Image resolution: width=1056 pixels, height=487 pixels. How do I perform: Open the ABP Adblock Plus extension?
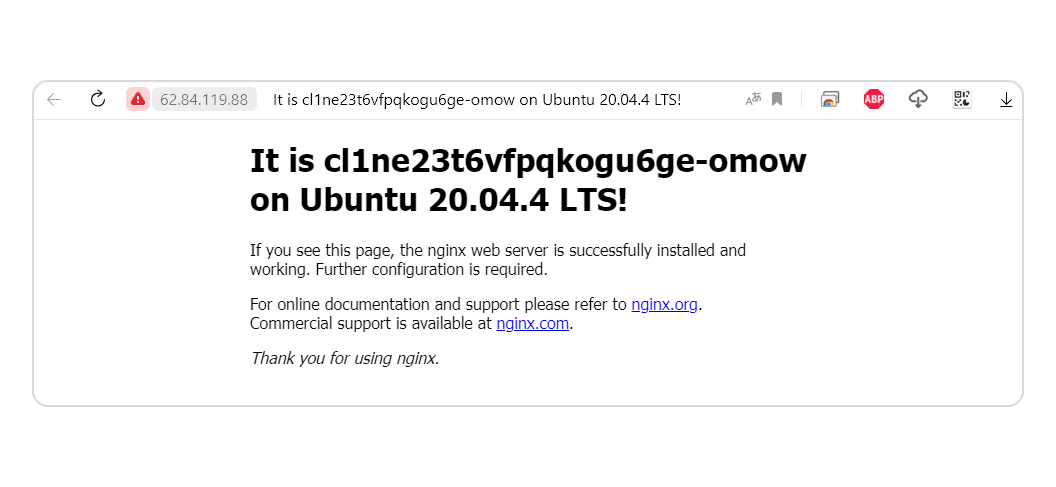[x=873, y=99]
